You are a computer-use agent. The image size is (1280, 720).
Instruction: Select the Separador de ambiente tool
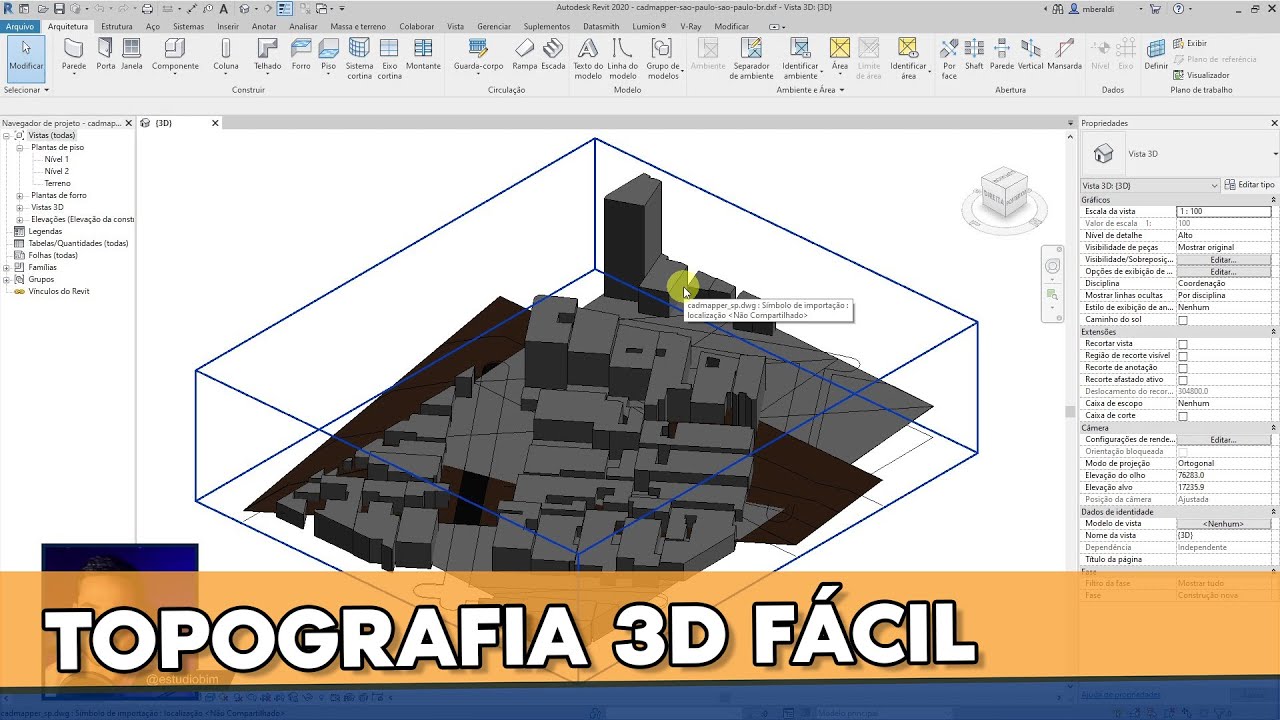click(x=752, y=59)
